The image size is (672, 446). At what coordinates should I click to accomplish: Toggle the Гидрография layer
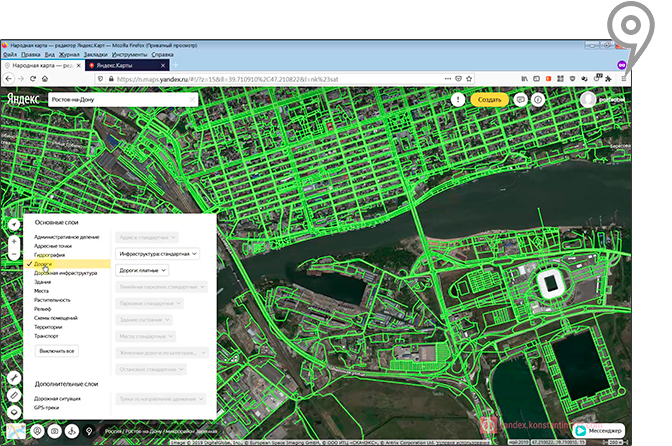pyautogui.click(x=49, y=255)
